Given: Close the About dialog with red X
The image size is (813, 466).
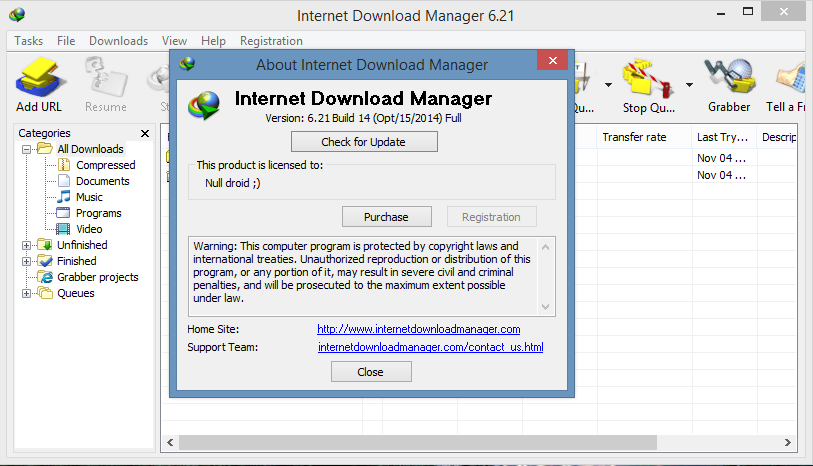Looking at the screenshot, I should (553, 60).
